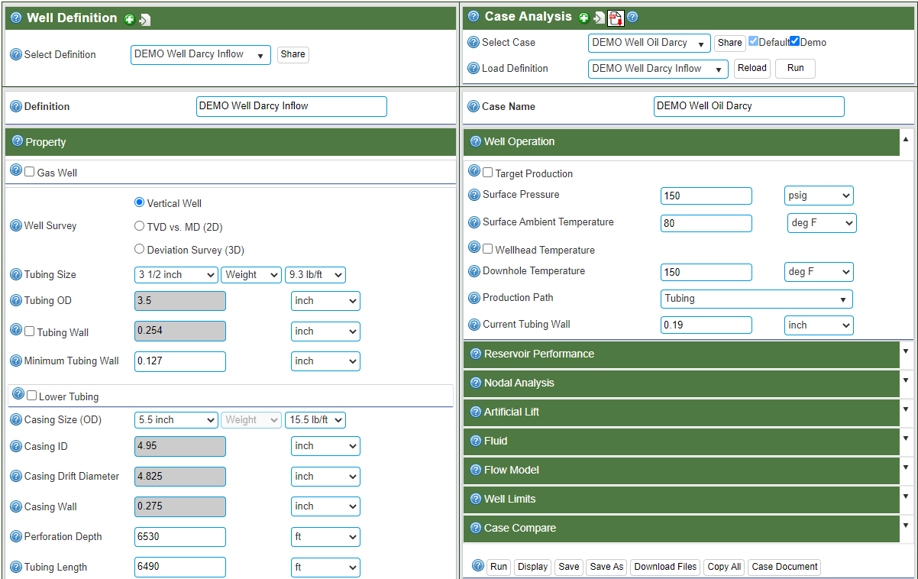Click the Case Name input field
Viewport: 918px width, 579px height.
click(x=749, y=107)
